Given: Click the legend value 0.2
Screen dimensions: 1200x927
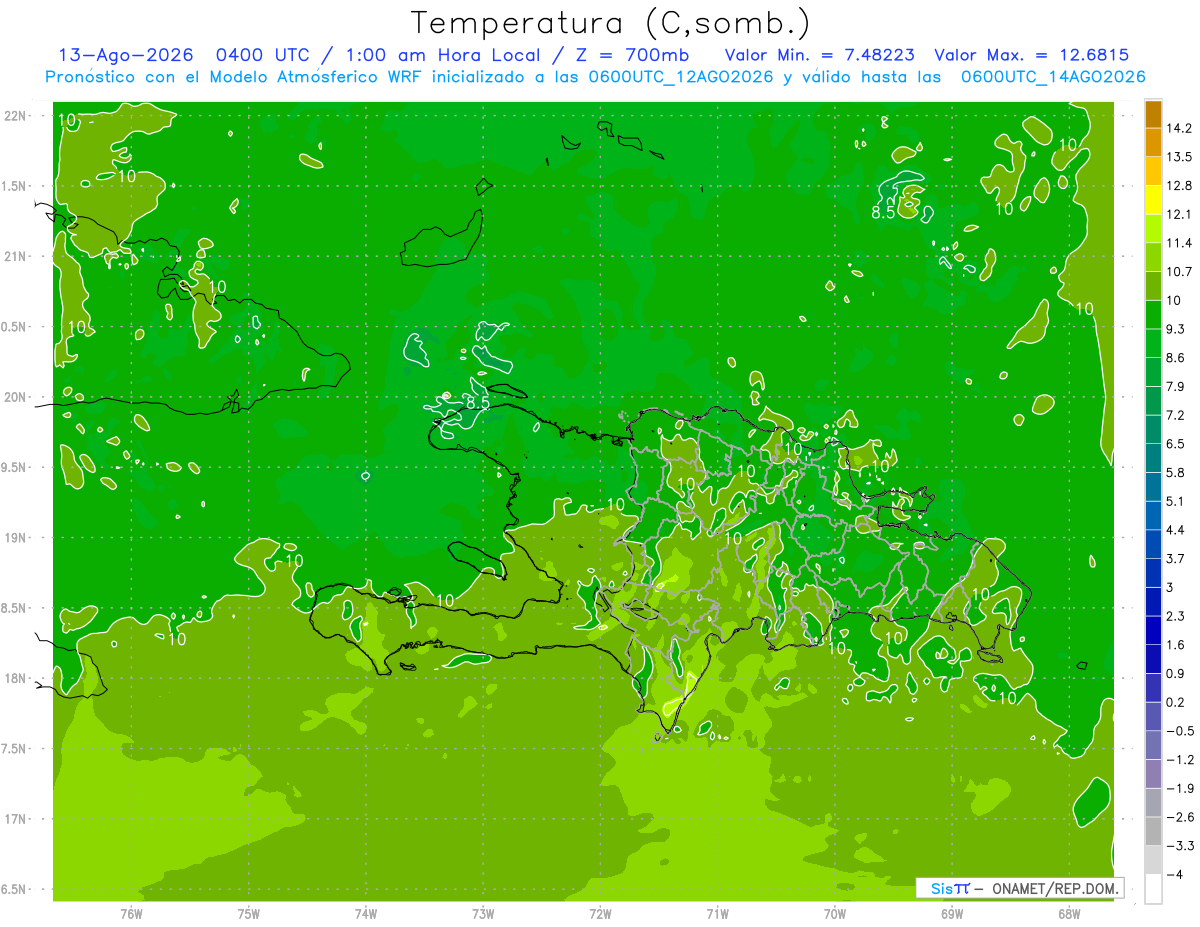Looking at the screenshot, I should [1176, 702].
